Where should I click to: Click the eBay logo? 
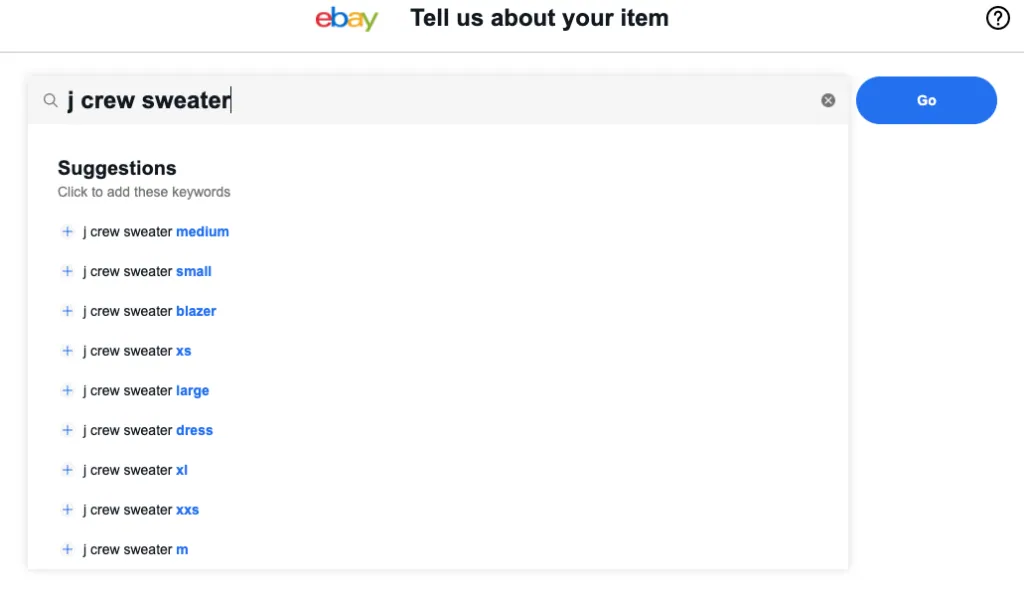pyautogui.click(x=346, y=19)
